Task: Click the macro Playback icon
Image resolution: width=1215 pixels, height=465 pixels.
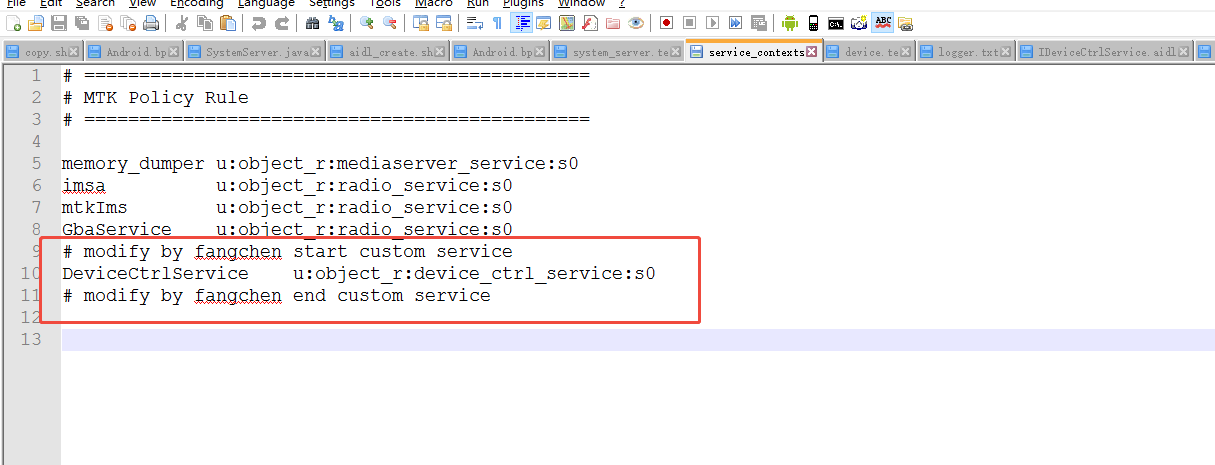Action: pos(712,22)
